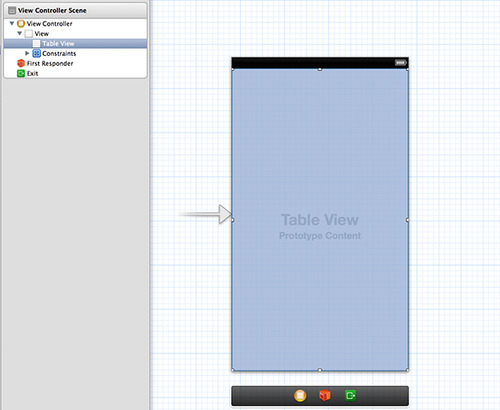Screen dimensions: 500x410
Task: Click the battery icon in scene status bar
Action: (x=400, y=63)
